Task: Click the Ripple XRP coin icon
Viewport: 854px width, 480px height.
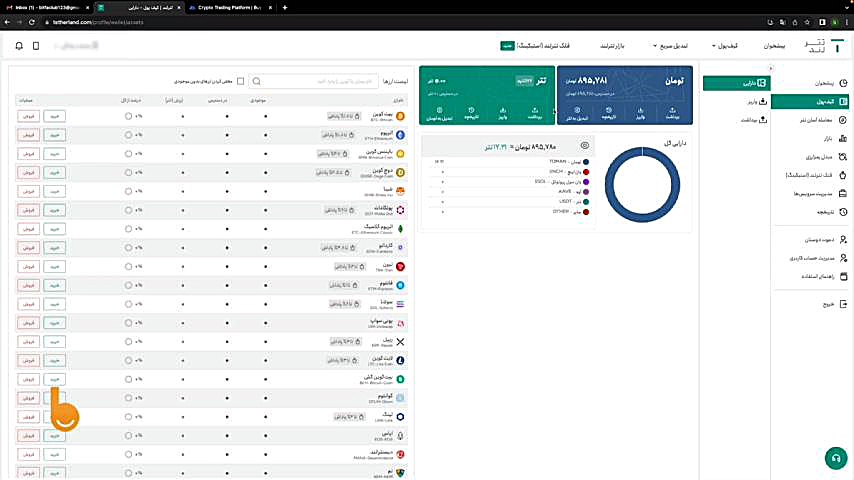Action: pyautogui.click(x=400, y=342)
